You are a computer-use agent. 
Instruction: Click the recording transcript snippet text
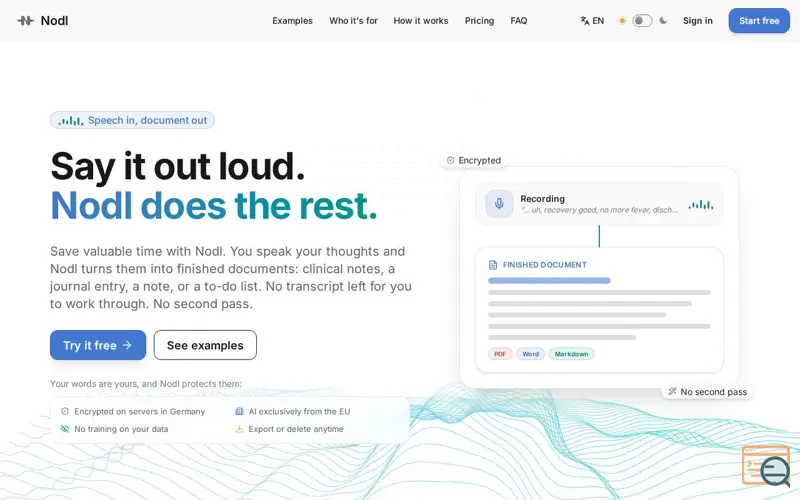(x=599, y=210)
